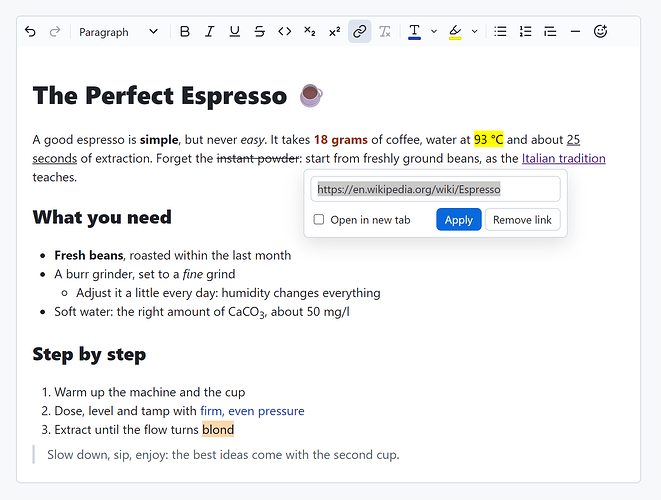Enable Open in new tab checkbox

click(319, 220)
